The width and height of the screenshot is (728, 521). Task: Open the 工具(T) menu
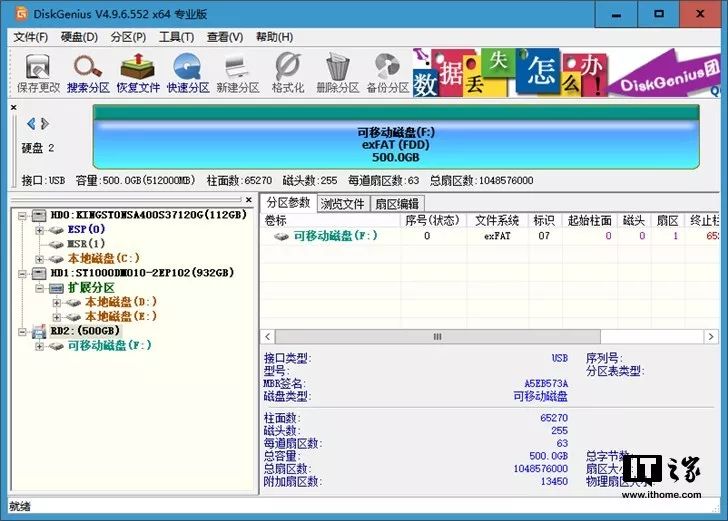tap(176, 37)
